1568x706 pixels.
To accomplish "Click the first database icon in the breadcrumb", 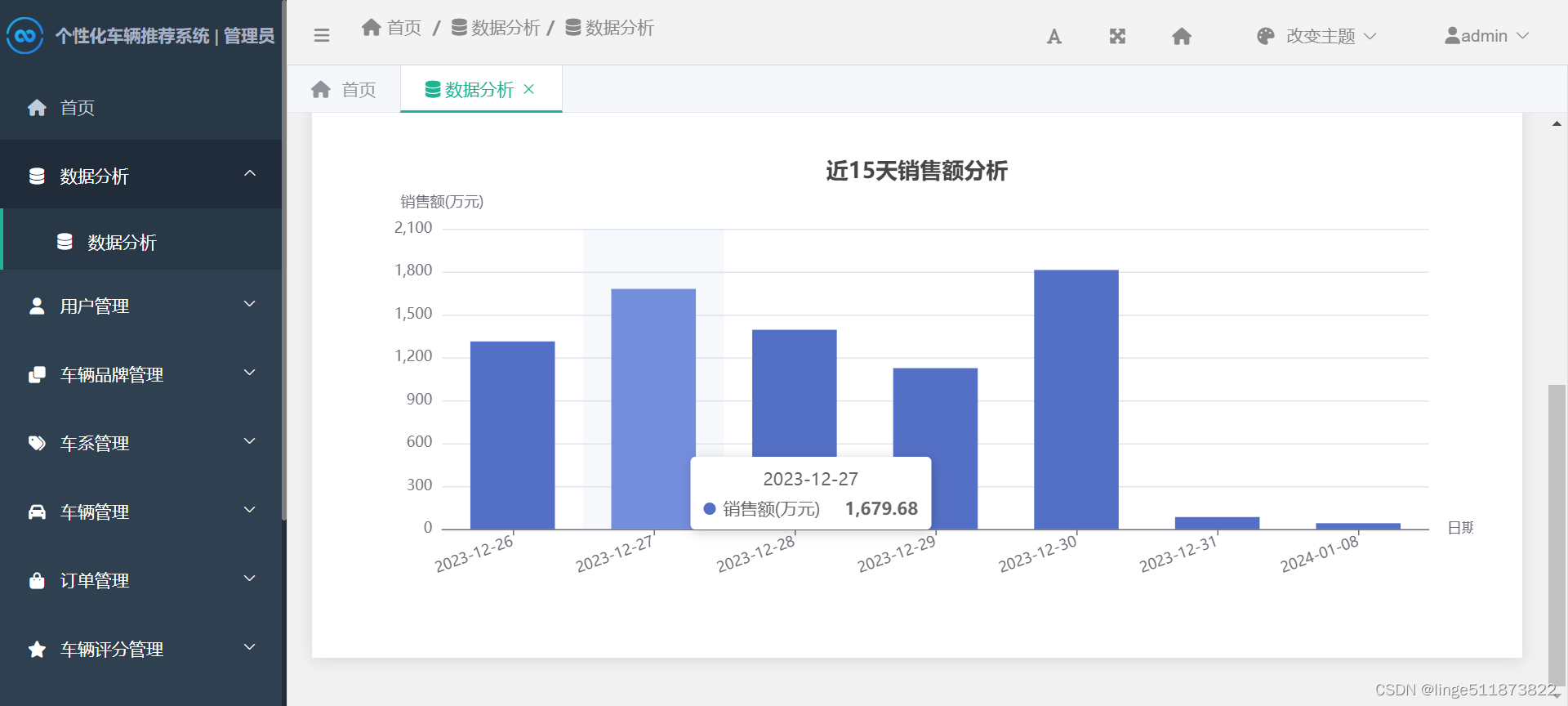I will [460, 28].
